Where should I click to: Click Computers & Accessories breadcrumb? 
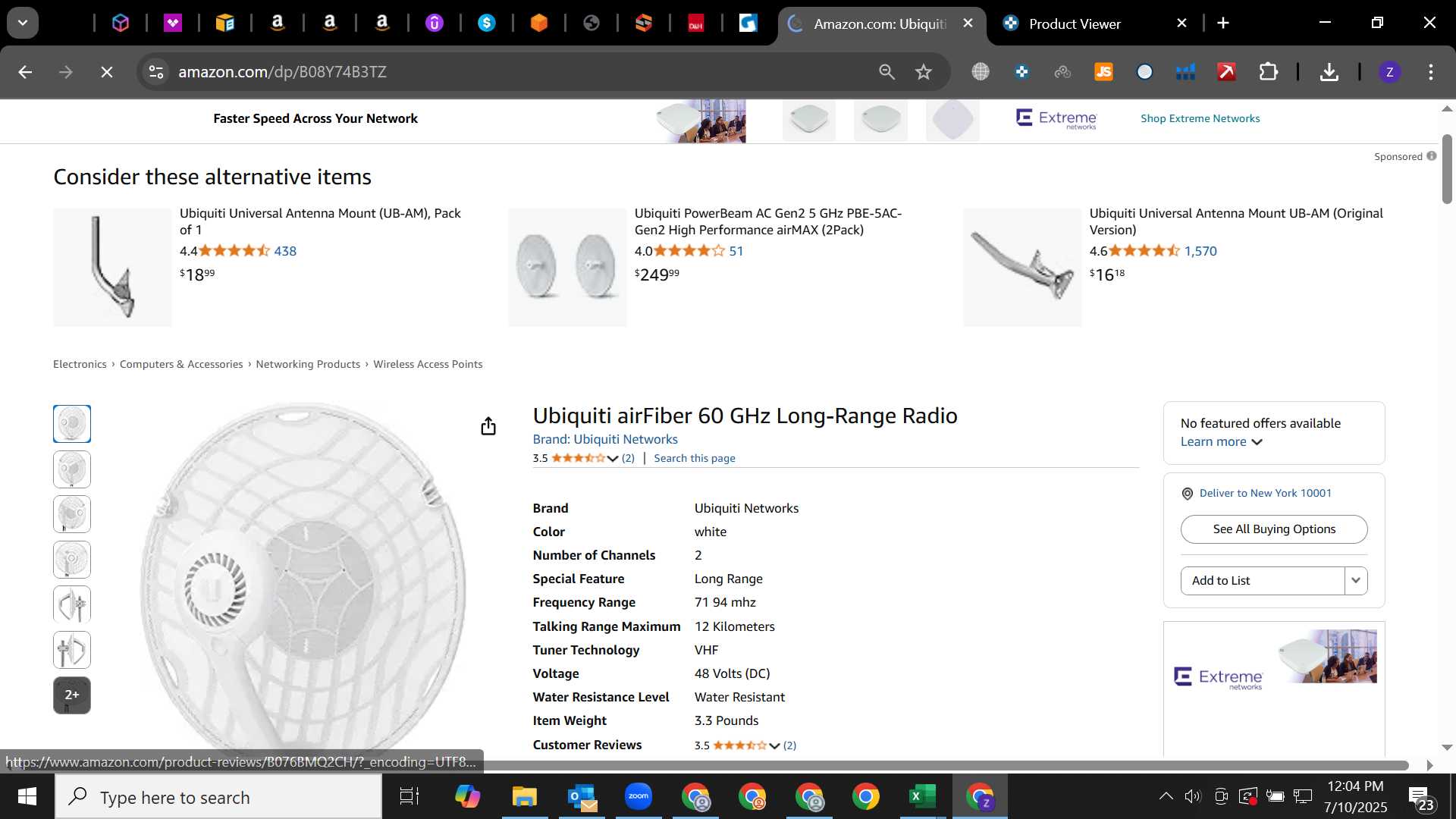(181, 365)
